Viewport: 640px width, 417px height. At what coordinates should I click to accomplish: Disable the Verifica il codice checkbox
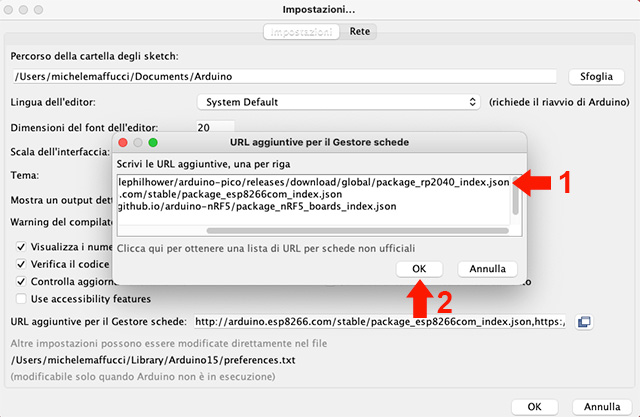22,264
